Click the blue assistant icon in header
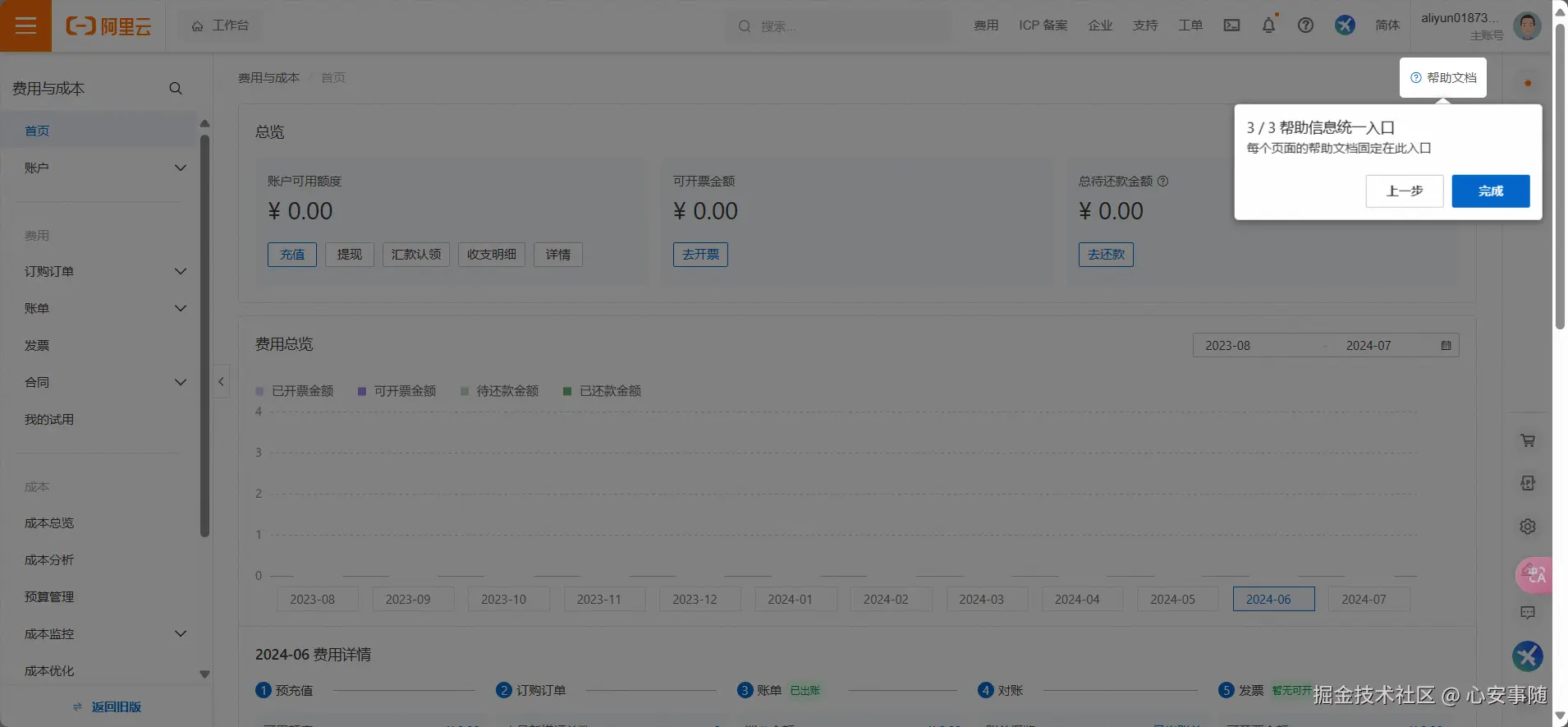This screenshot has width=1568, height=727. (1345, 25)
